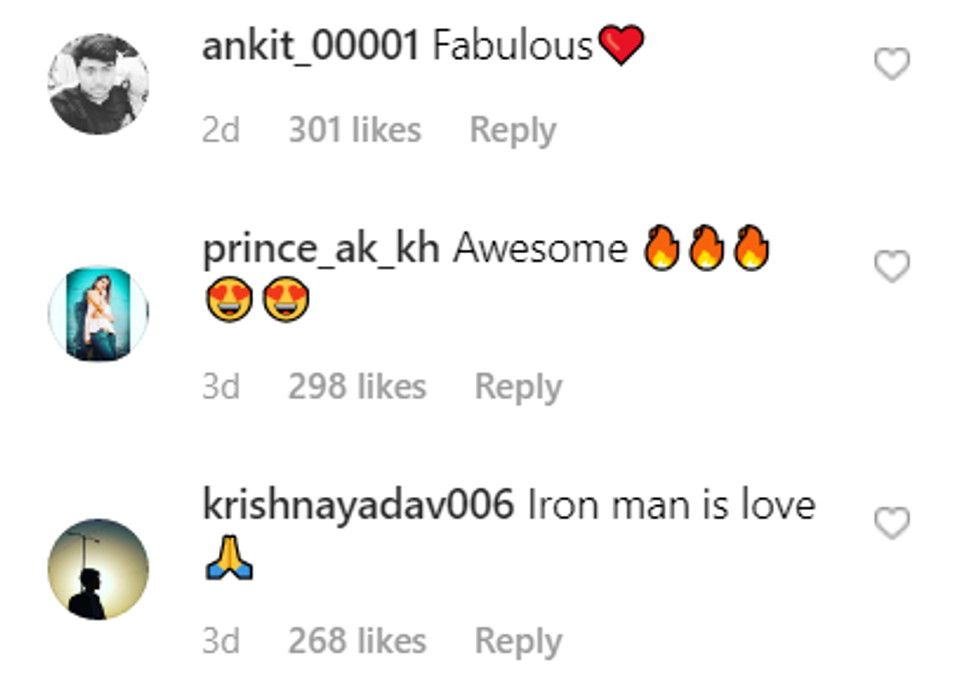
Task: Open the prince_ak_kh username link
Action: (x=320, y=249)
